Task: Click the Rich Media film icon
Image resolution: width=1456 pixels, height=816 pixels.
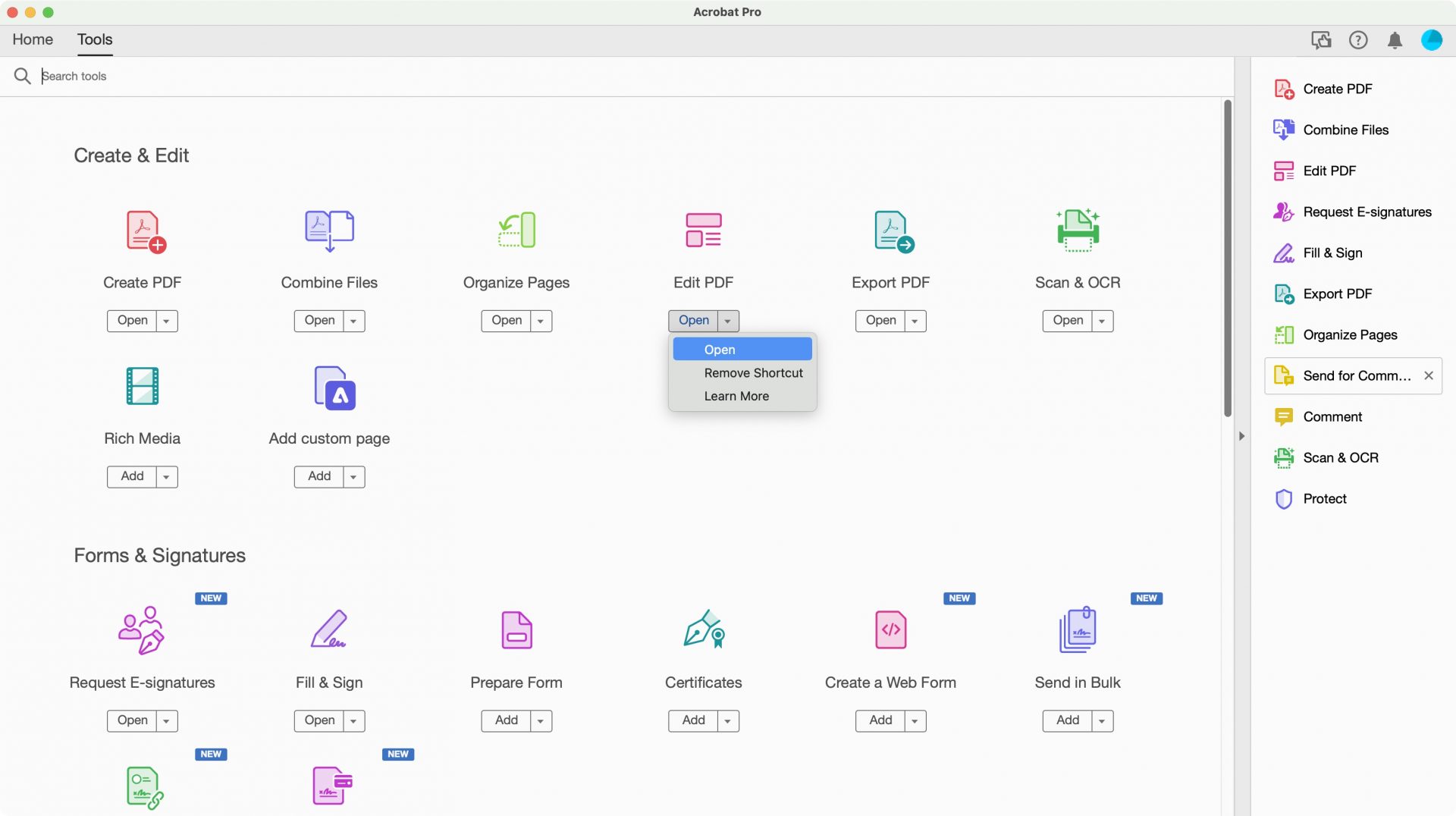Action: pos(143,386)
